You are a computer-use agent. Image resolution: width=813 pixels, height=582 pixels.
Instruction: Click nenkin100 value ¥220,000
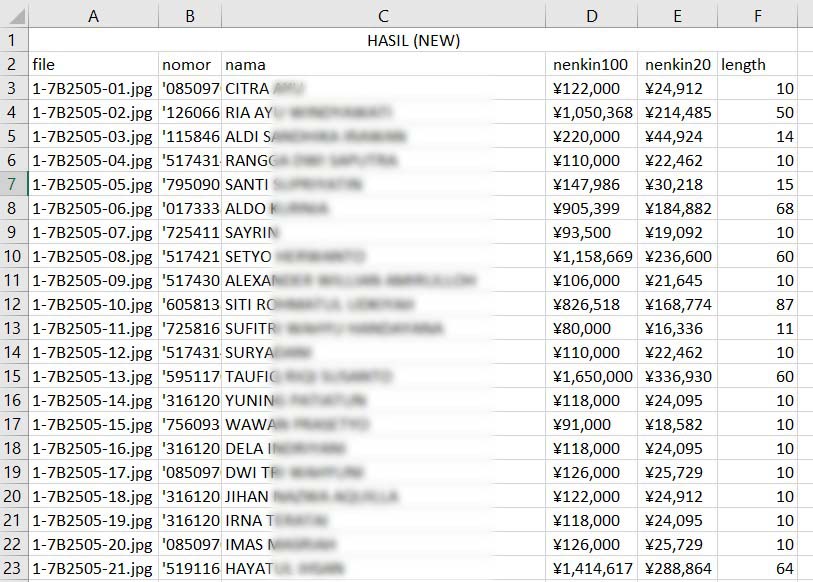click(x=592, y=136)
